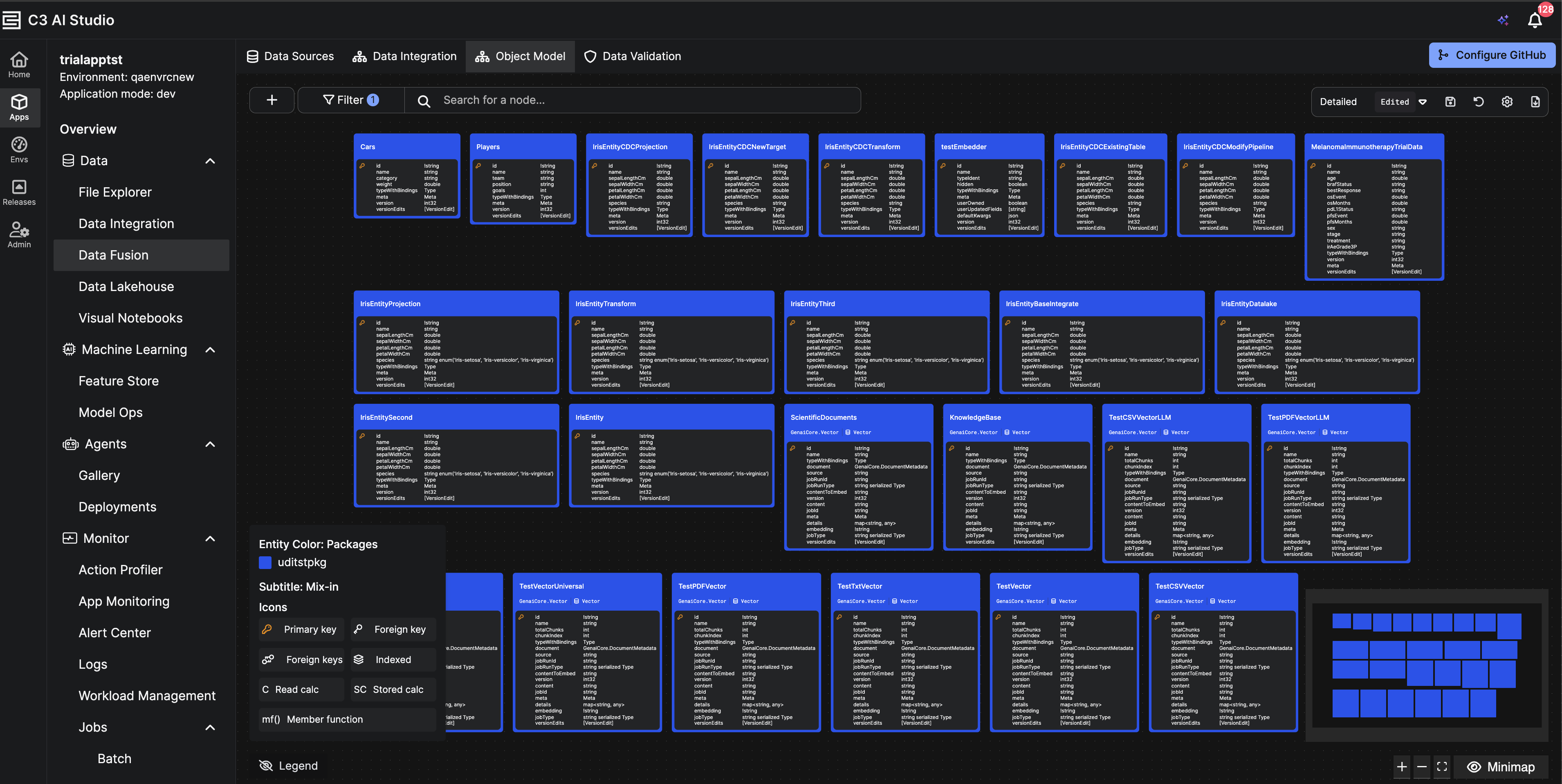Open the notifications bell icon
Image resolution: width=1562 pixels, height=784 pixels.
click(1535, 20)
